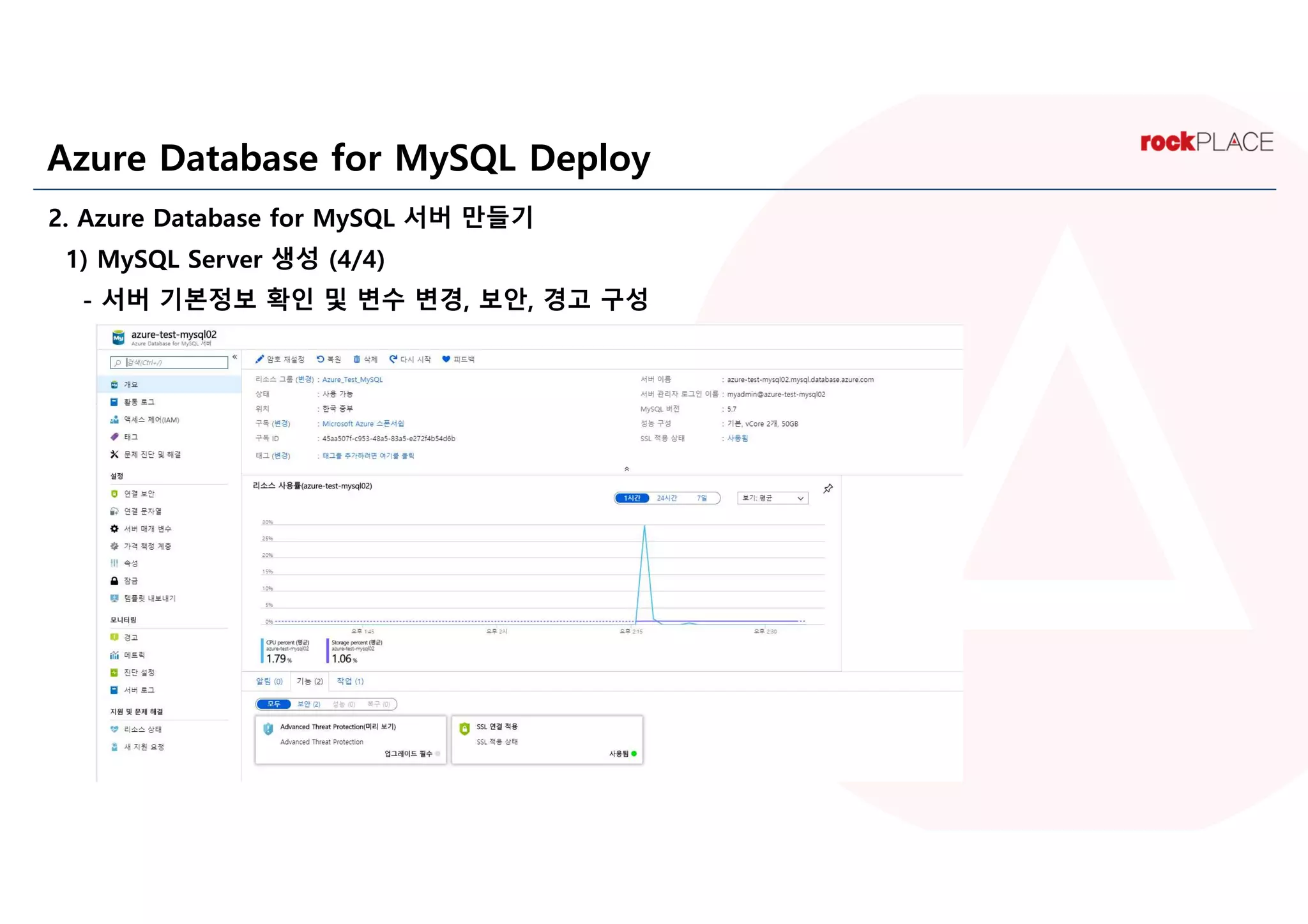Filter features by 성능 (0)

(344, 704)
